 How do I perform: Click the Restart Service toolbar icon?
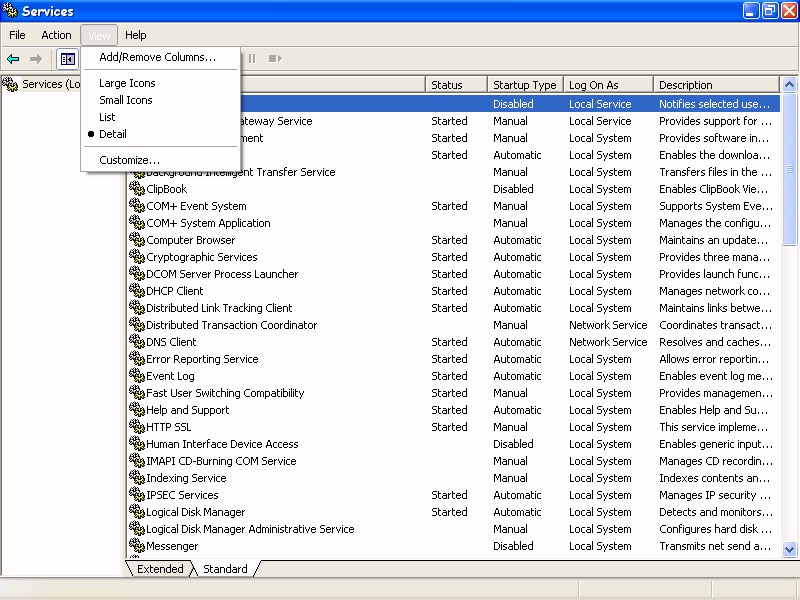275,59
